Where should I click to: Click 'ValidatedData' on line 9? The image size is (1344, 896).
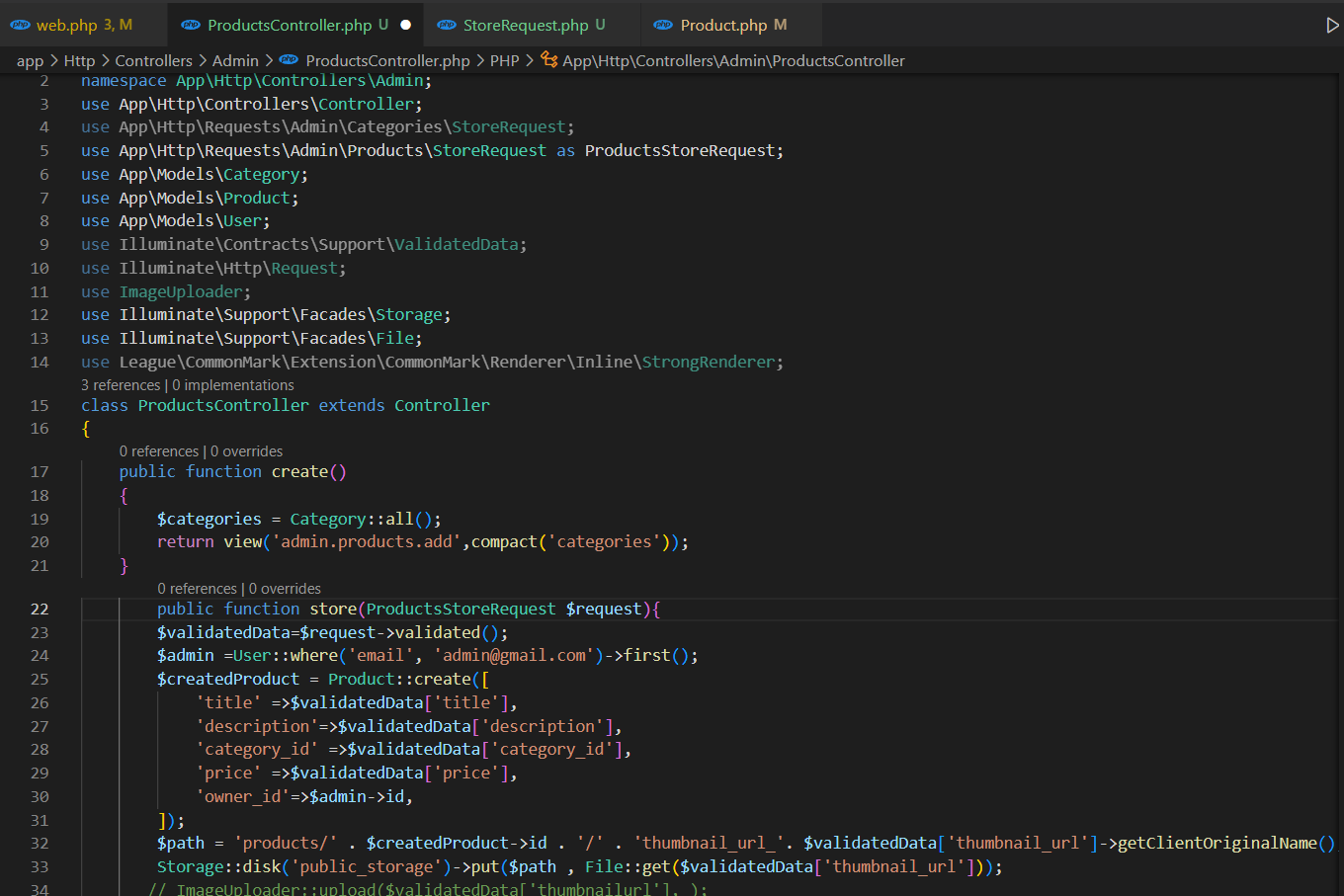point(457,244)
